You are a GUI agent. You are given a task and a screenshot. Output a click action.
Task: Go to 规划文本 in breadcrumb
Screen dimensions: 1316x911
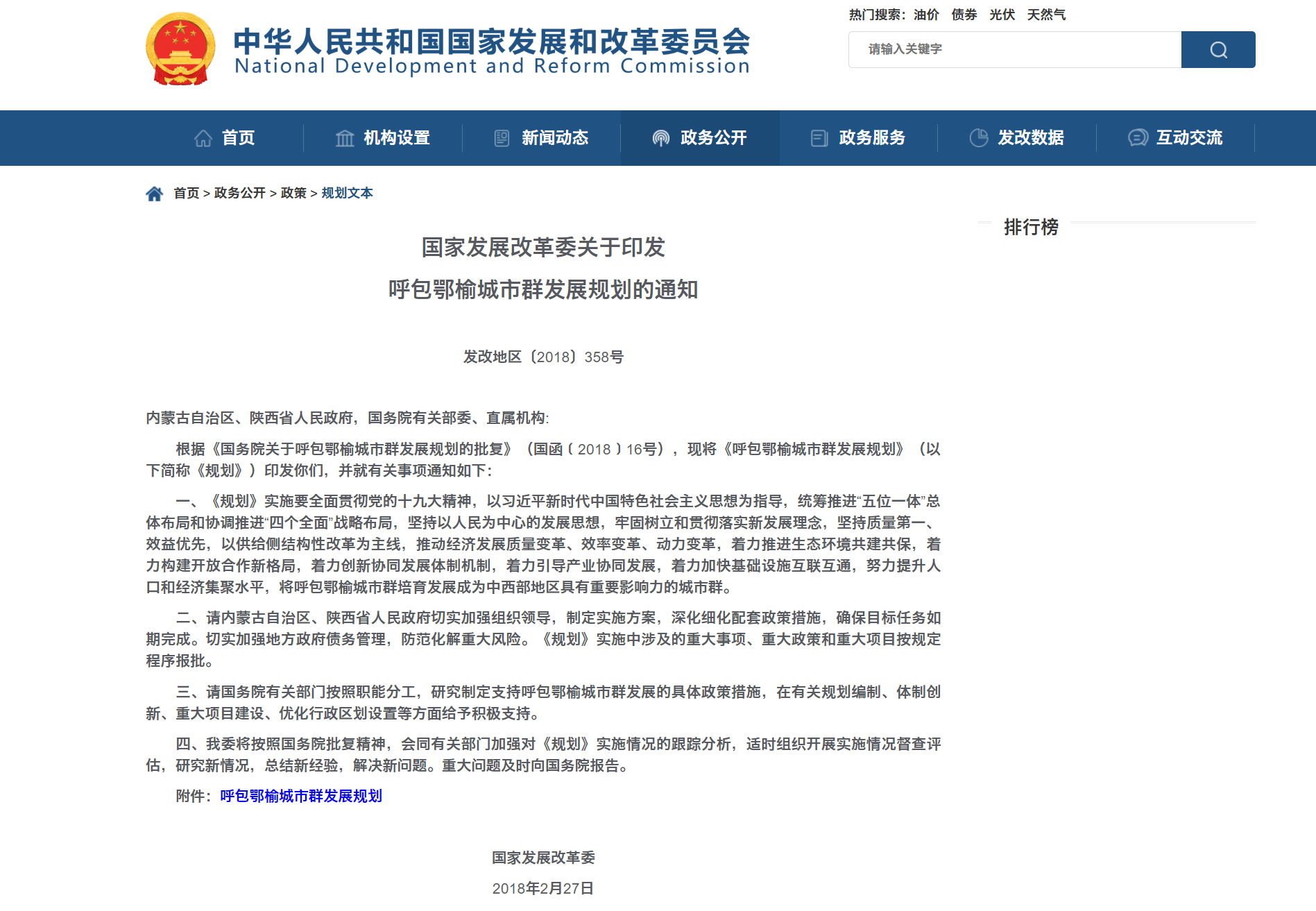pos(347,193)
